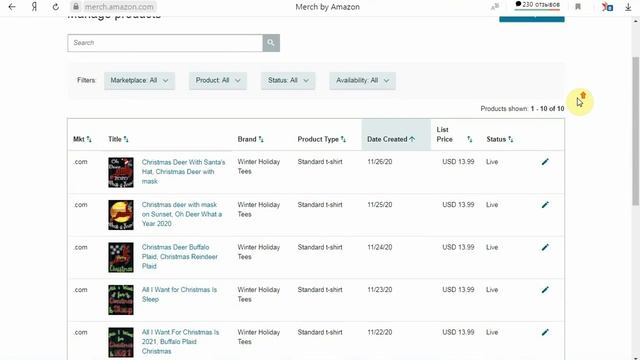Click USD 13.99 price in 11/26/20 row
This screenshot has height=360, width=640.
(x=458, y=162)
